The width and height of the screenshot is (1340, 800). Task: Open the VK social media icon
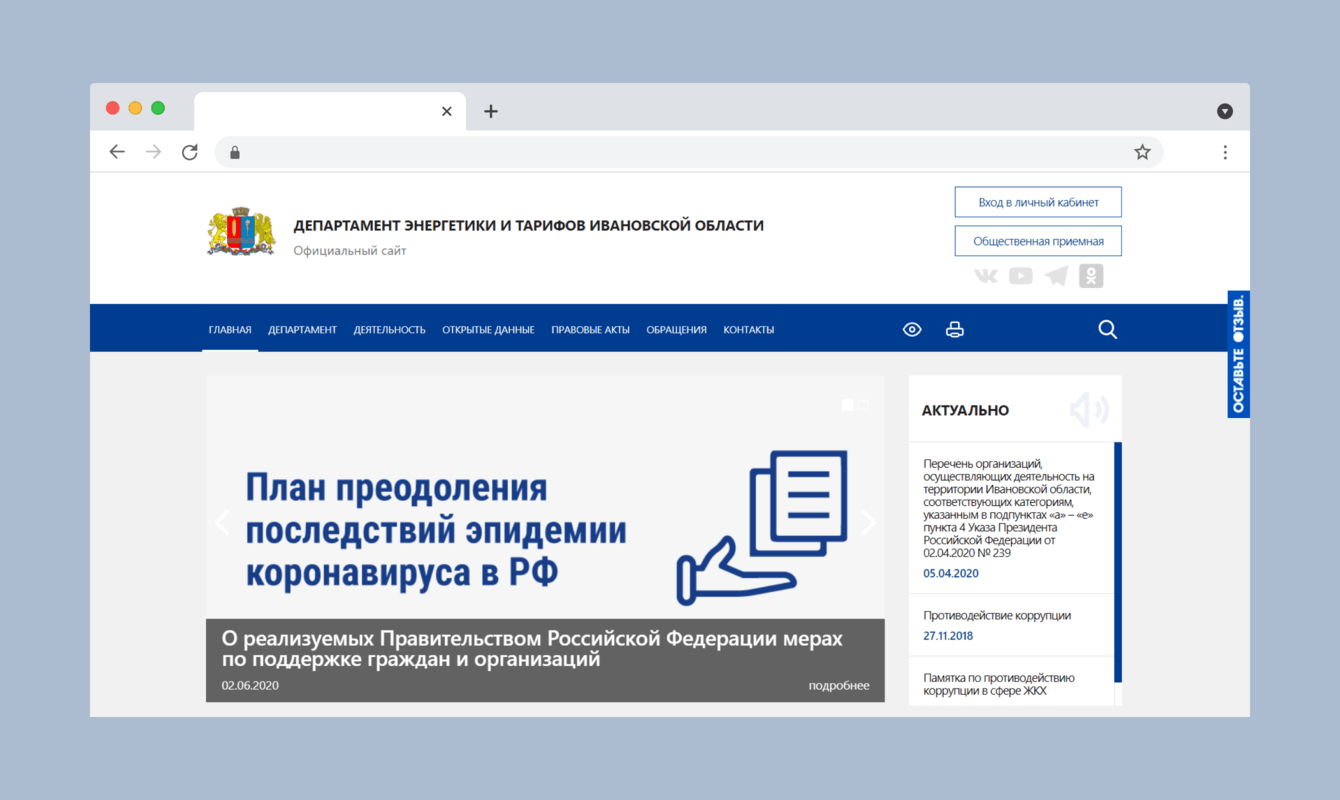pyautogui.click(x=985, y=276)
